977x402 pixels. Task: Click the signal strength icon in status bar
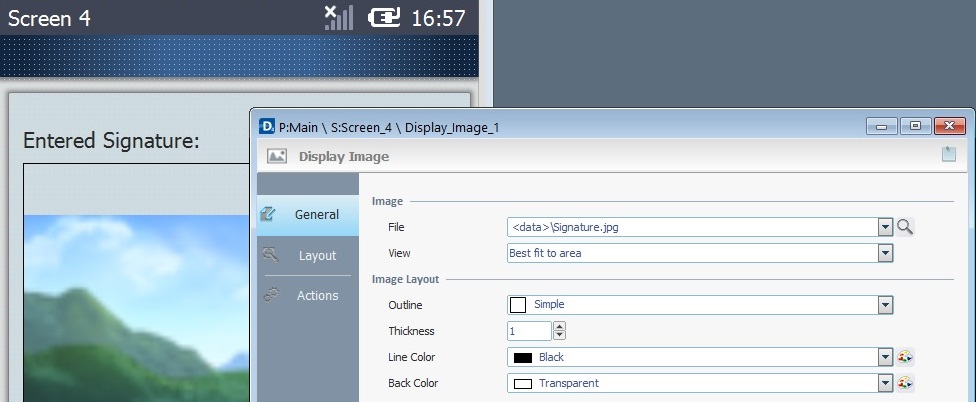click(339, 17)
